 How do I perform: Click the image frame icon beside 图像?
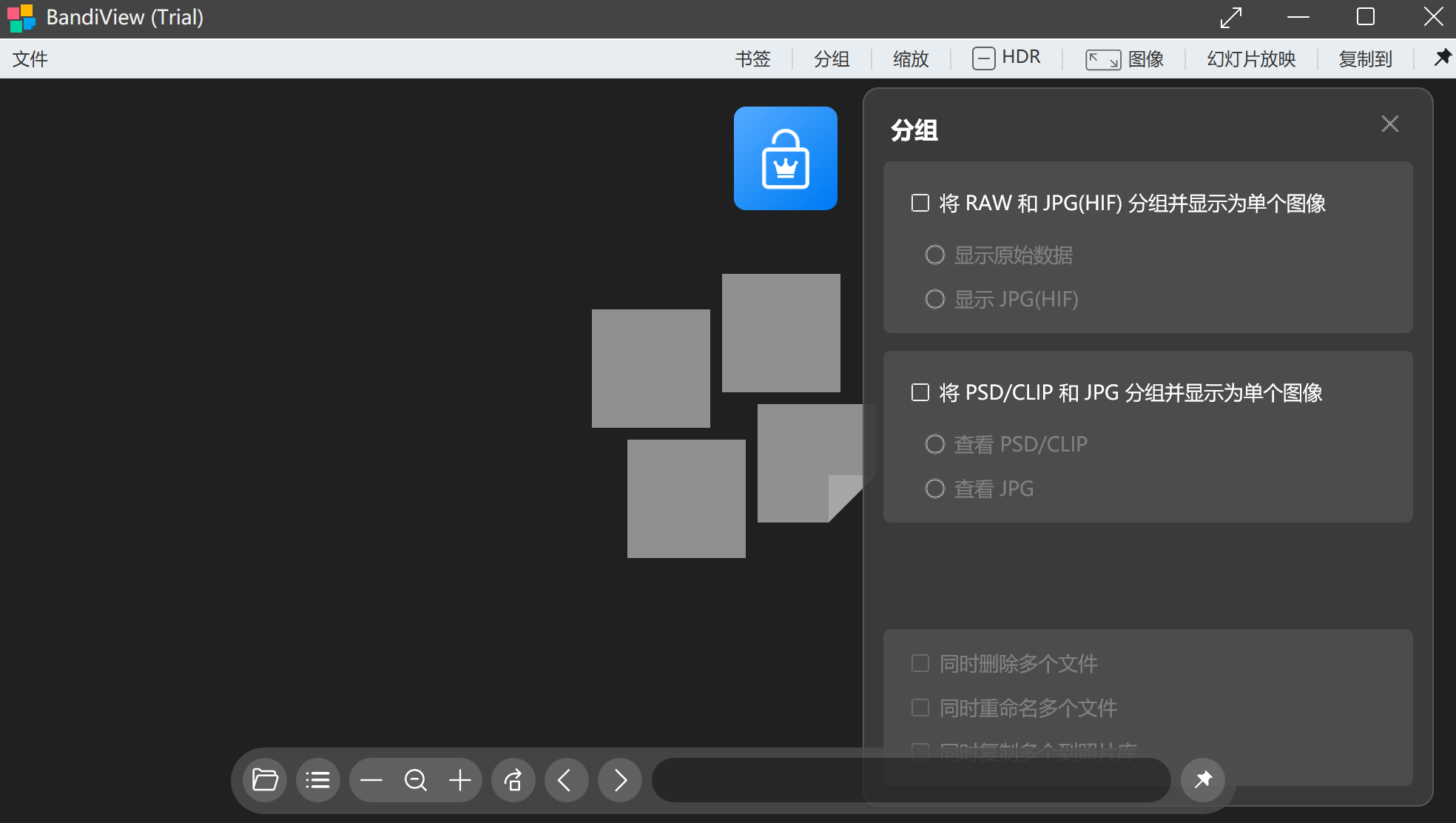[1103, 59]
